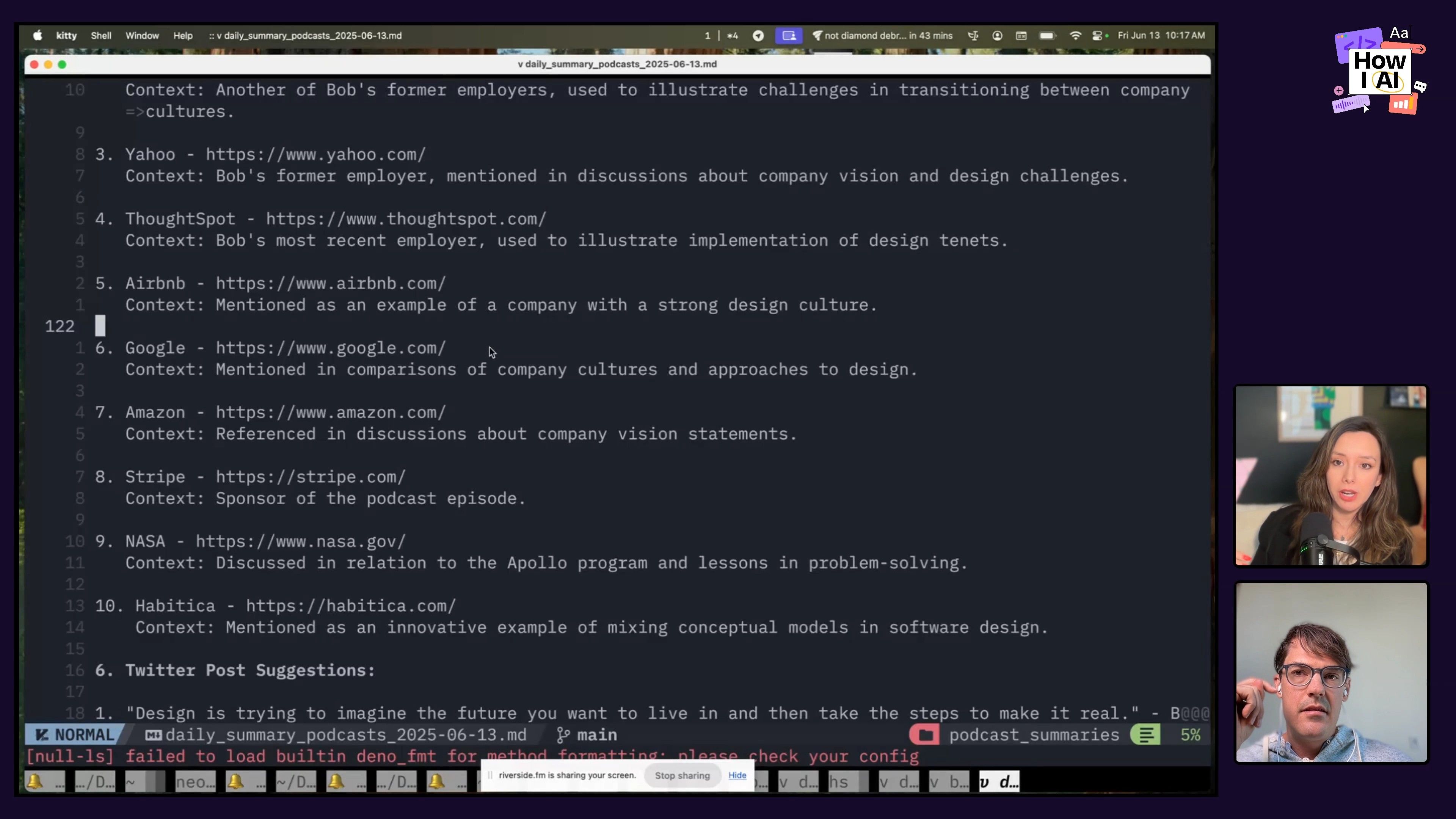
Task: Click the line number 122 in gutter
Action: (x=60, y=326)
